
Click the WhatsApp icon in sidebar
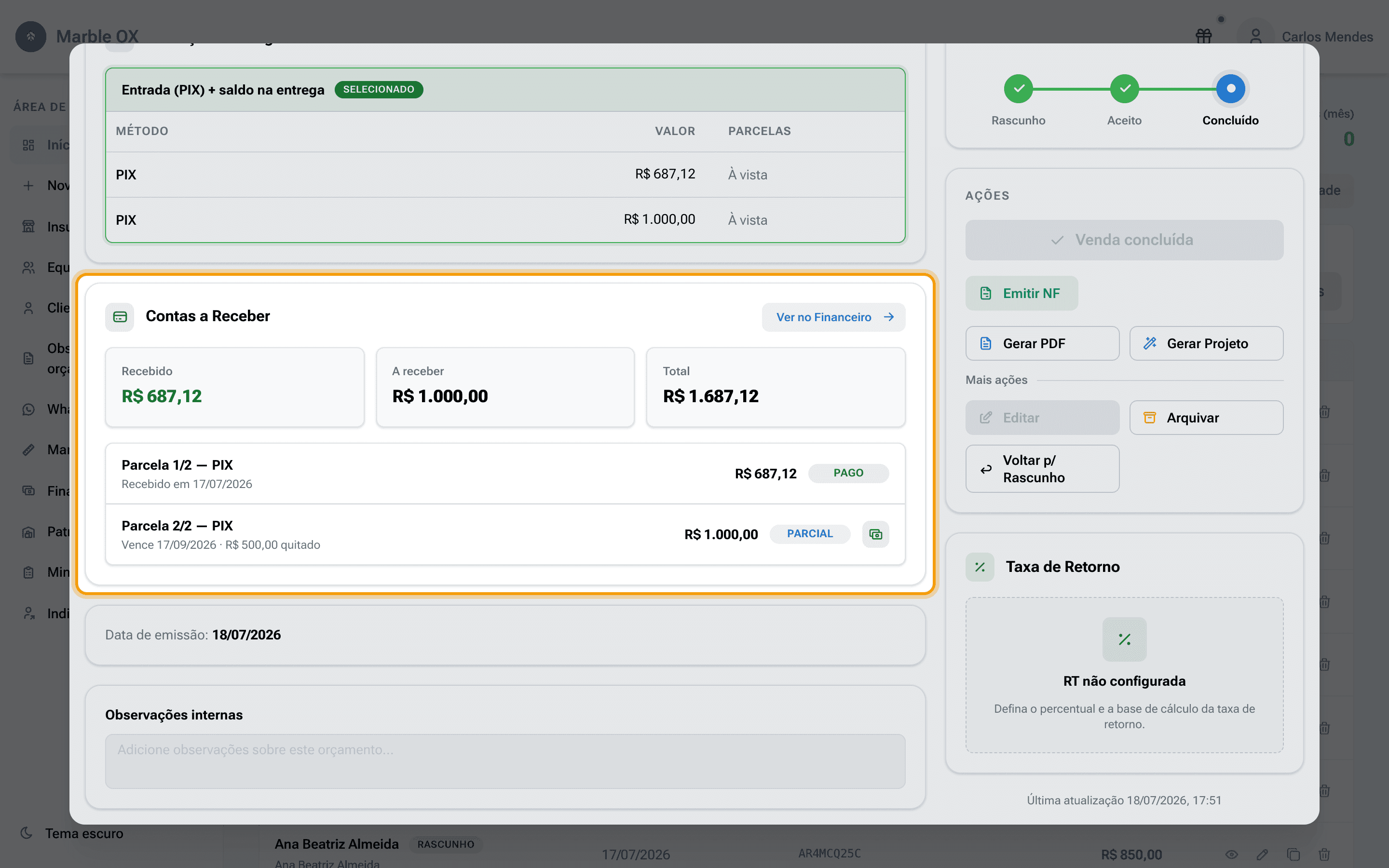point(29,409)
